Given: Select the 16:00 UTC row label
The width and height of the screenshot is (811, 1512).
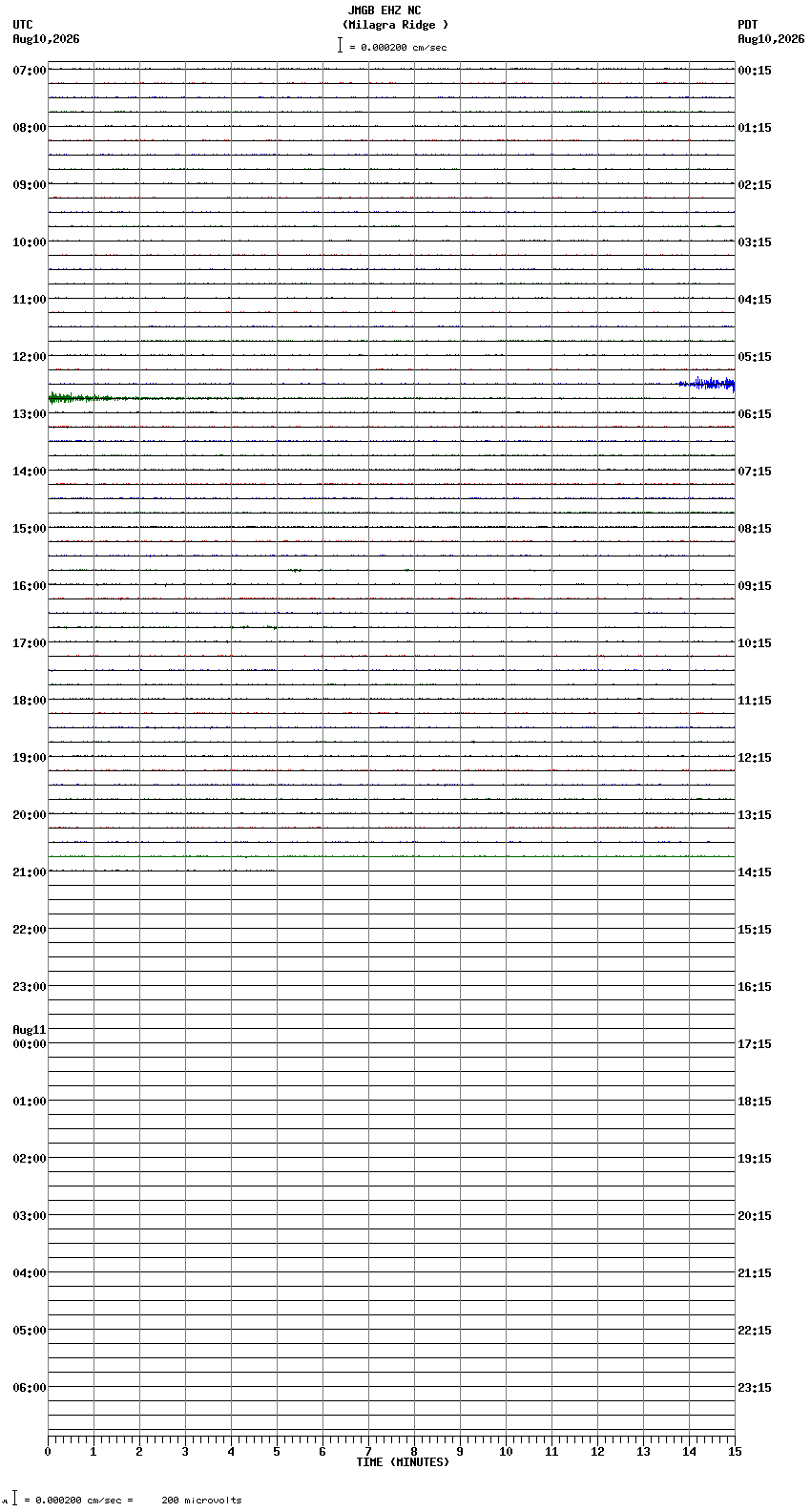Looking at the screenshot, I should [30, 586].
